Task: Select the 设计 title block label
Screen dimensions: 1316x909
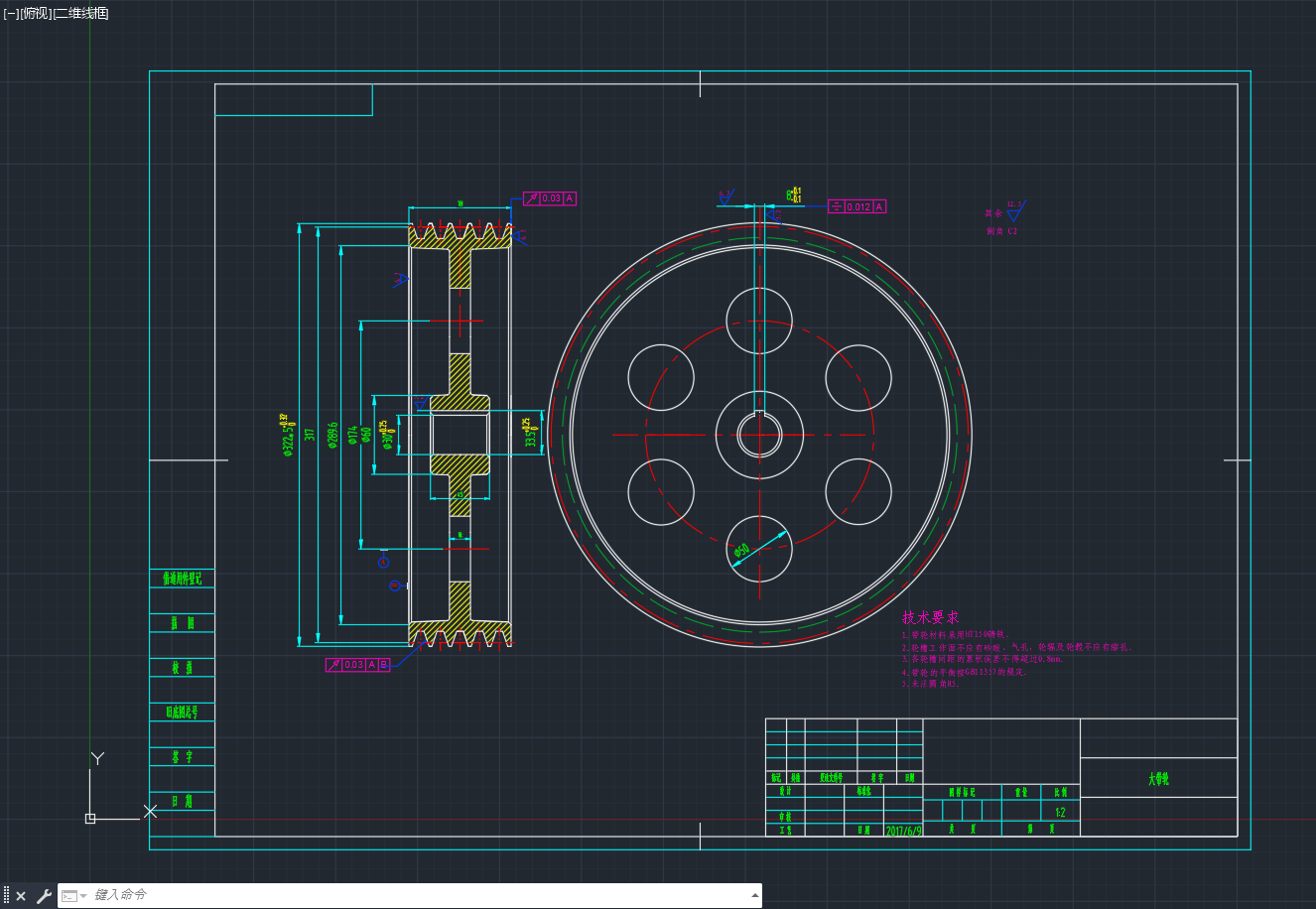Action: pos(785,792)
